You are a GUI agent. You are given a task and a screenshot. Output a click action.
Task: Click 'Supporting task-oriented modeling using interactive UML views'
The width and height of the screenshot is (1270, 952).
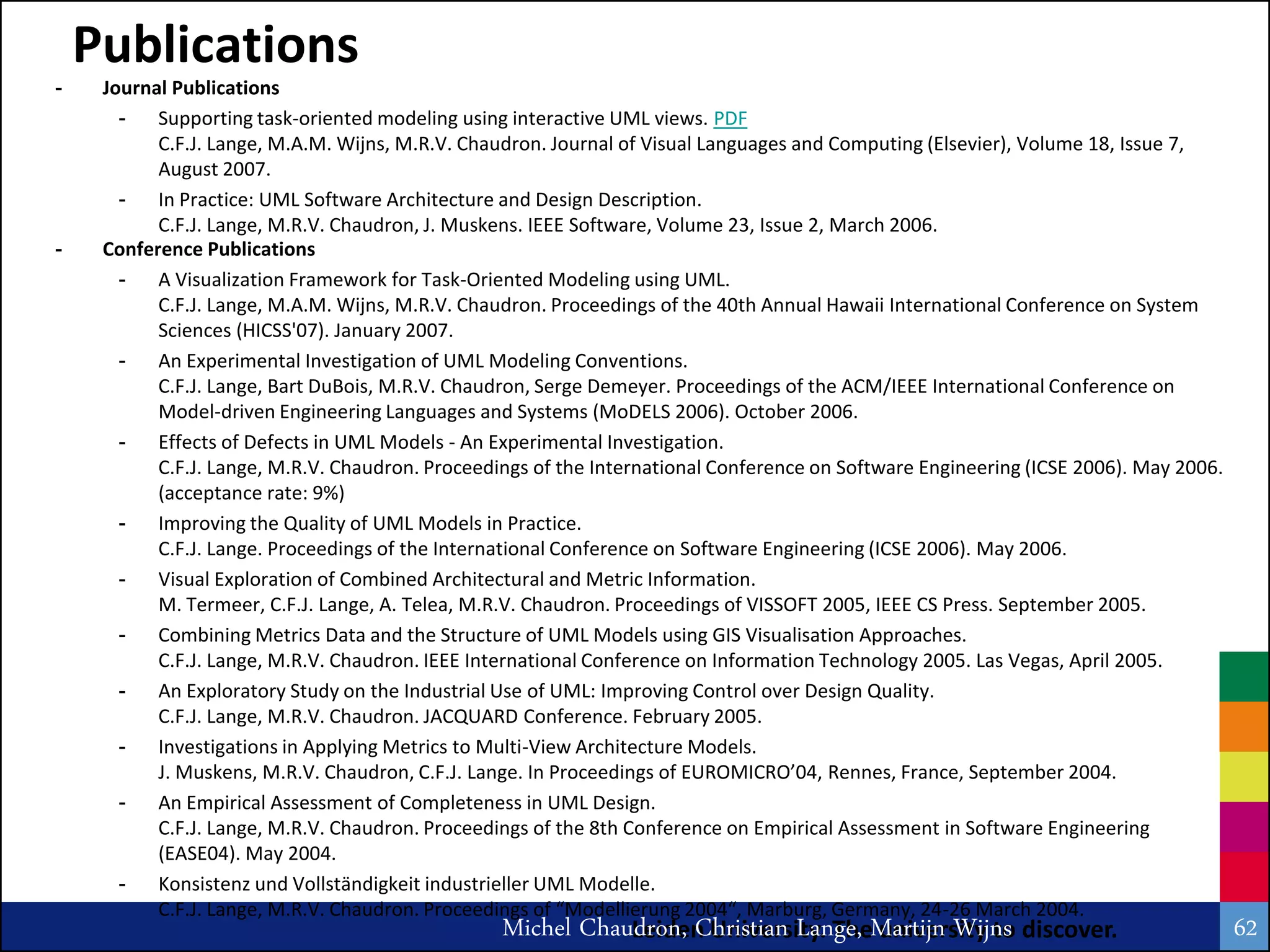click(x=433, y=118)
